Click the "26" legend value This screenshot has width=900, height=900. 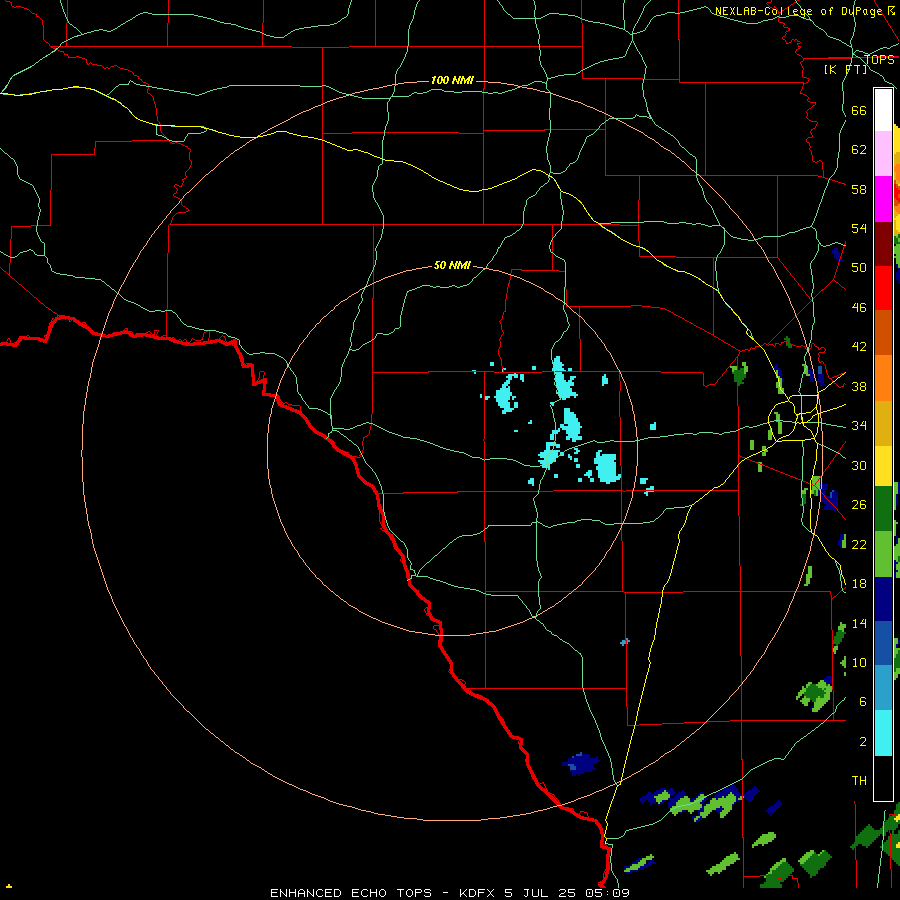859,505
